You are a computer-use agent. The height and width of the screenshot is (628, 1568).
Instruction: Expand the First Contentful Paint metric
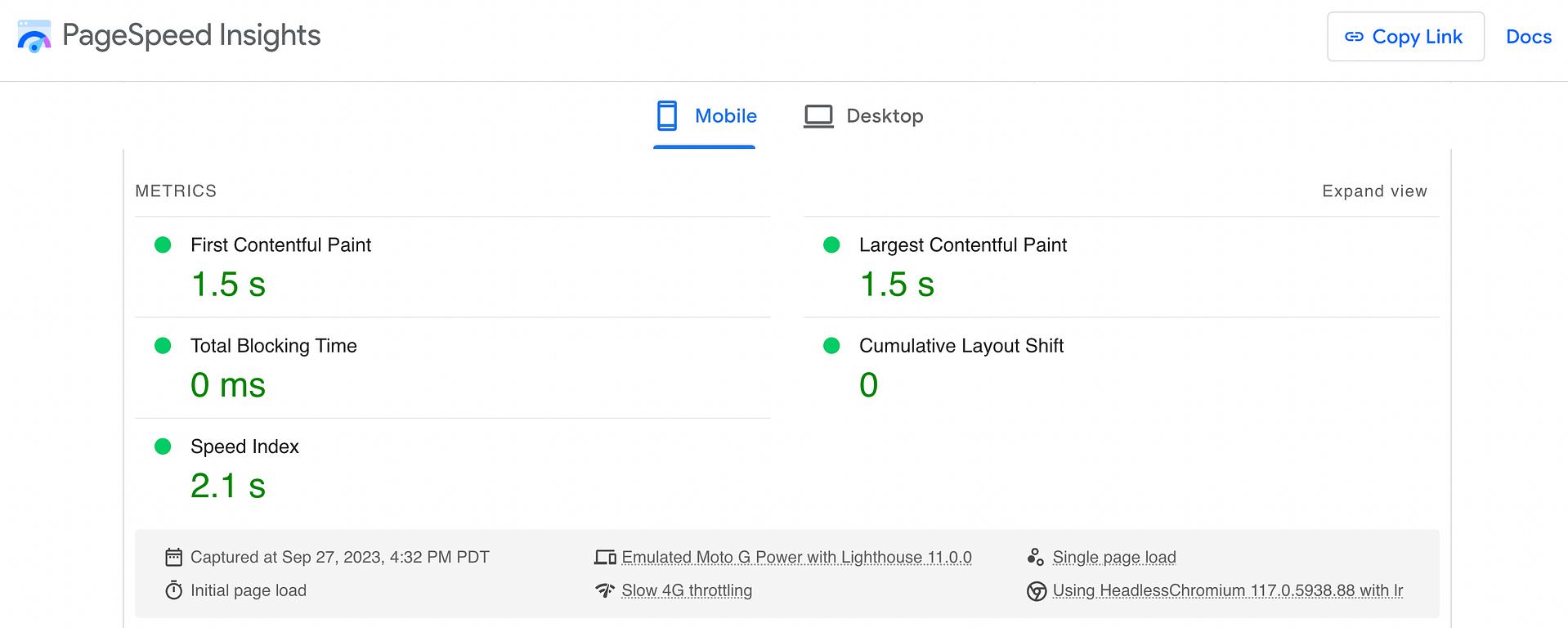coord(280,245)
